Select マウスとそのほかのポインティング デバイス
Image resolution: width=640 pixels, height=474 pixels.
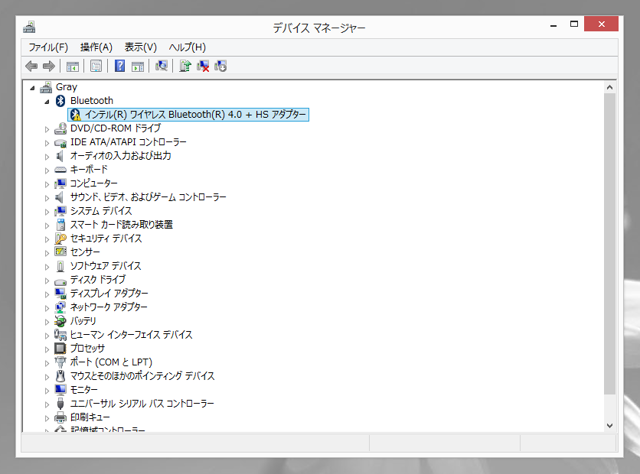142,376
